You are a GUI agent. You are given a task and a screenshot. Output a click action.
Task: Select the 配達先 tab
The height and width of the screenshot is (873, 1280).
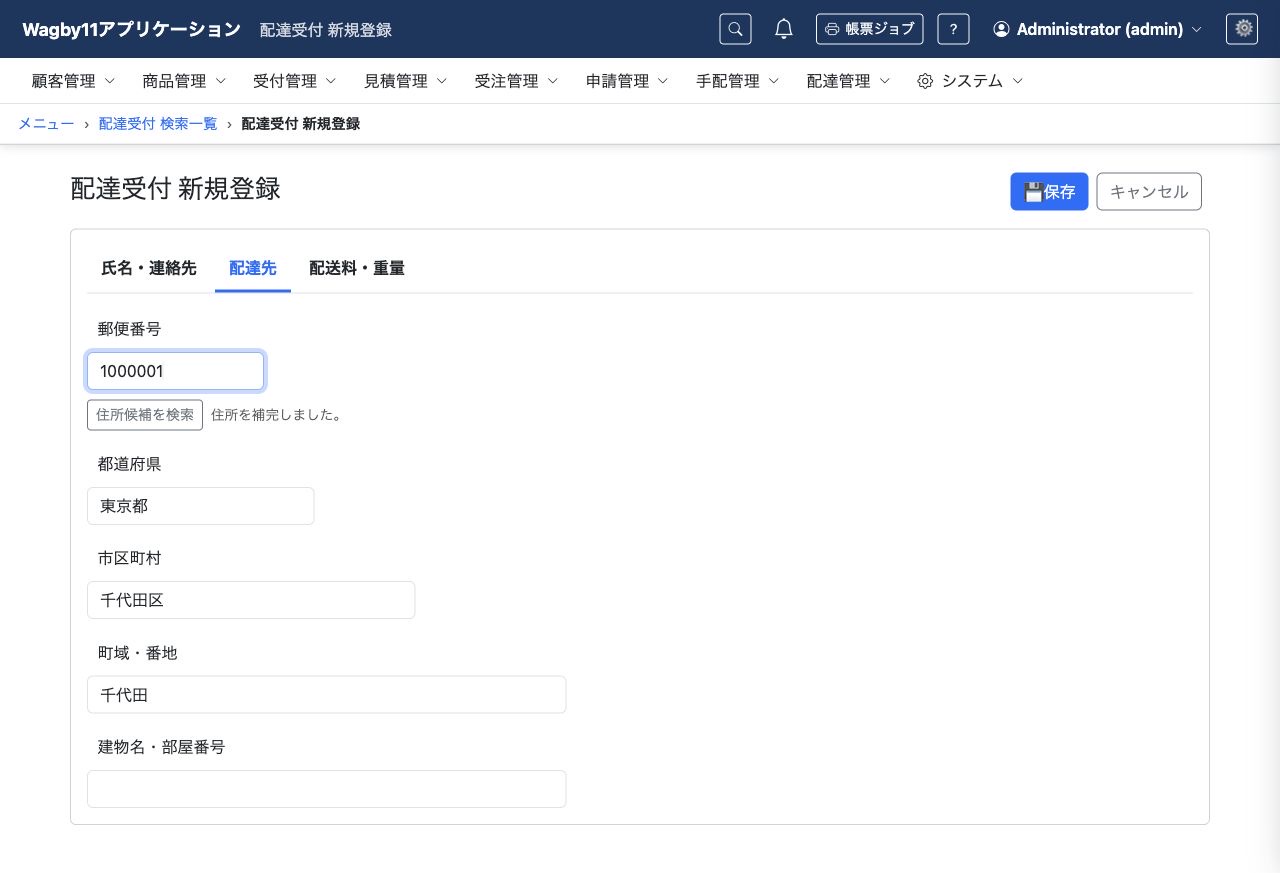coord(253,268)
